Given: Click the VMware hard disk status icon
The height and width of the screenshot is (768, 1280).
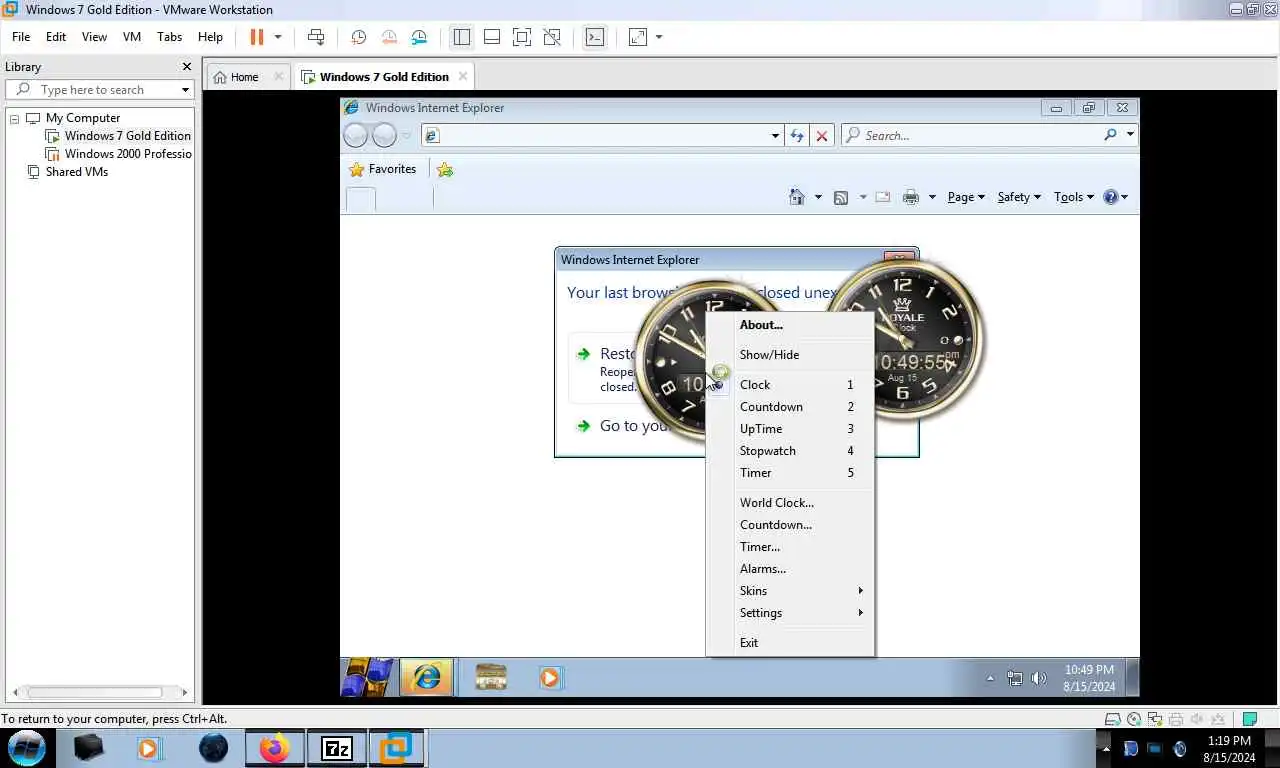Looking at the screenshot, I should pyautogui.click(x=1112, y=719).
